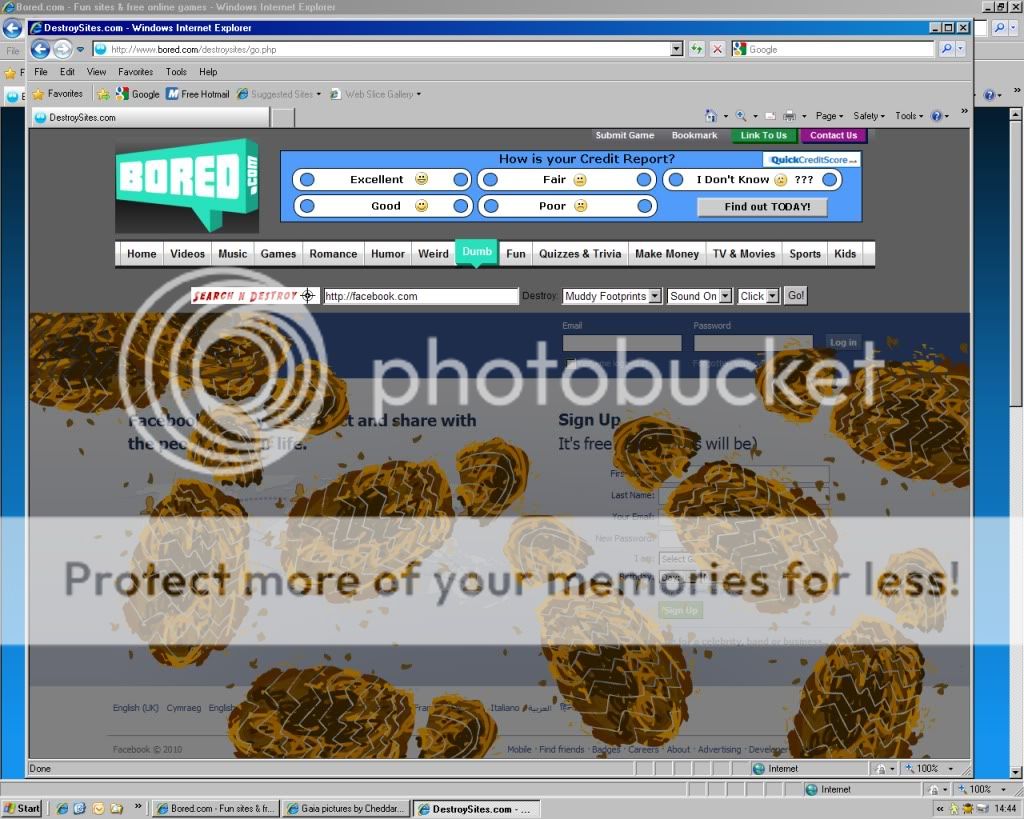Click the Bored.com logo
The height and width of the screenshot is (819, 1024).
click(187, 185)
